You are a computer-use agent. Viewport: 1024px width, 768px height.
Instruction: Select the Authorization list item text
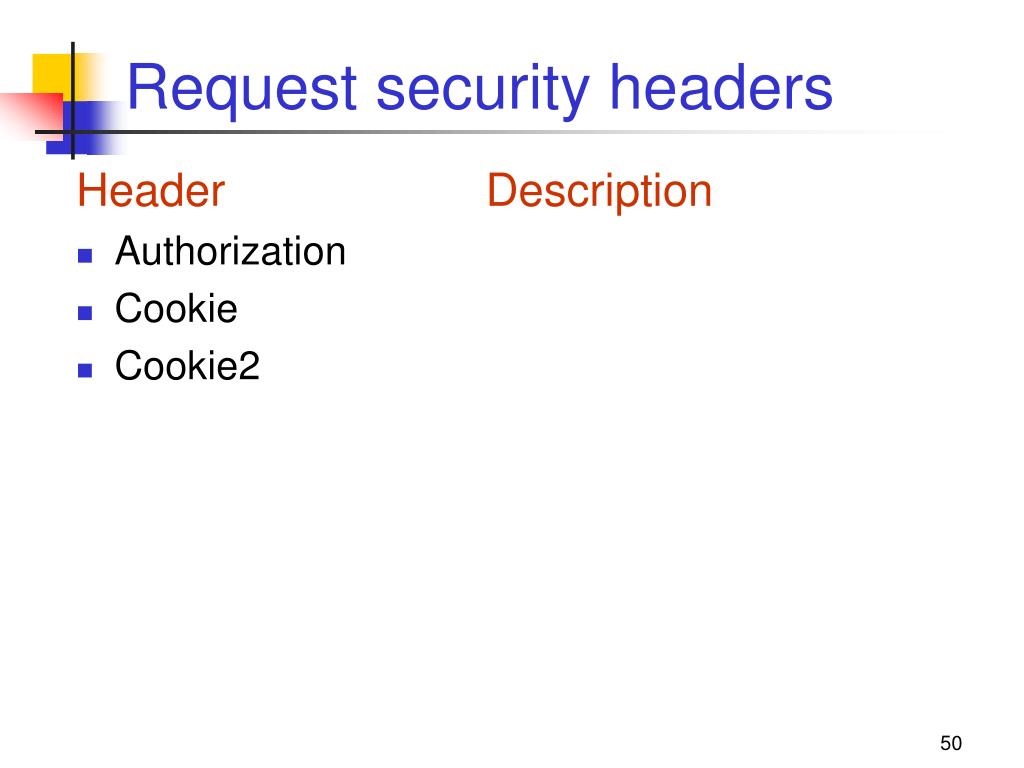pyautogui.click(x=231, y=251)
